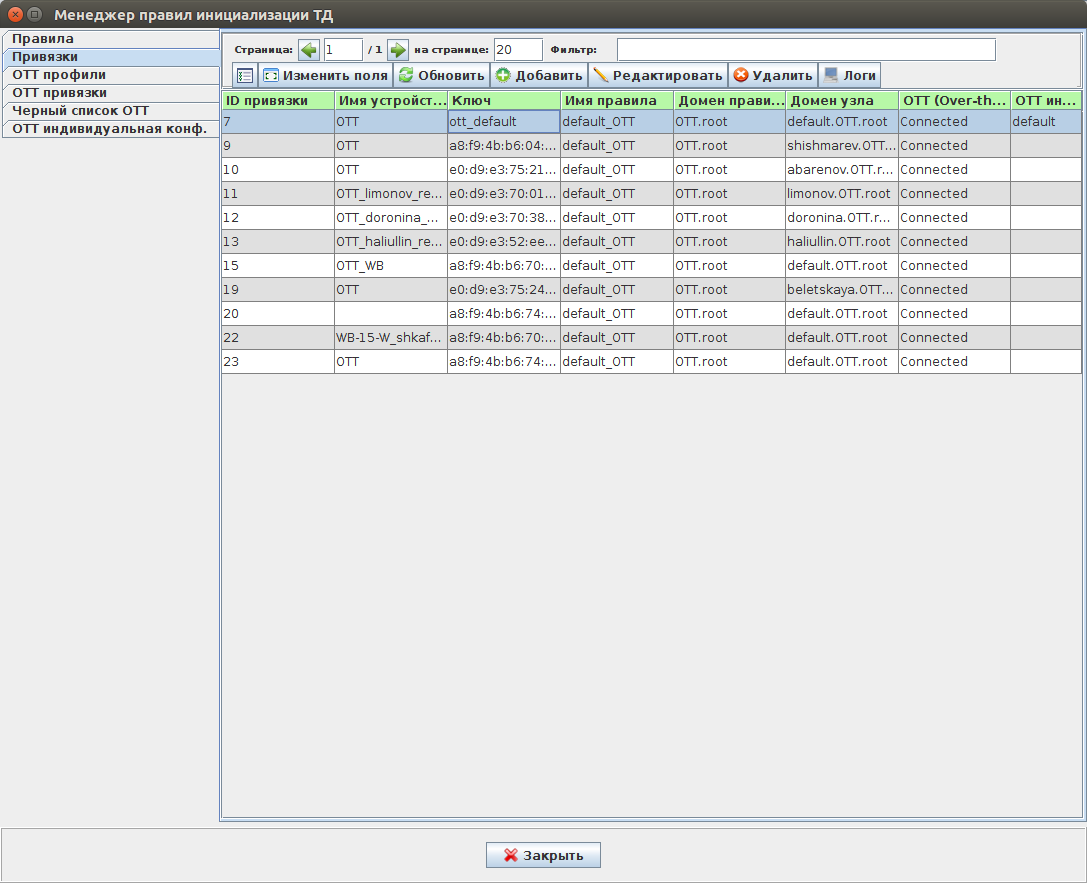Click the list view icon button
Screen dimensions: 1087x883
(x=245, y=75)
